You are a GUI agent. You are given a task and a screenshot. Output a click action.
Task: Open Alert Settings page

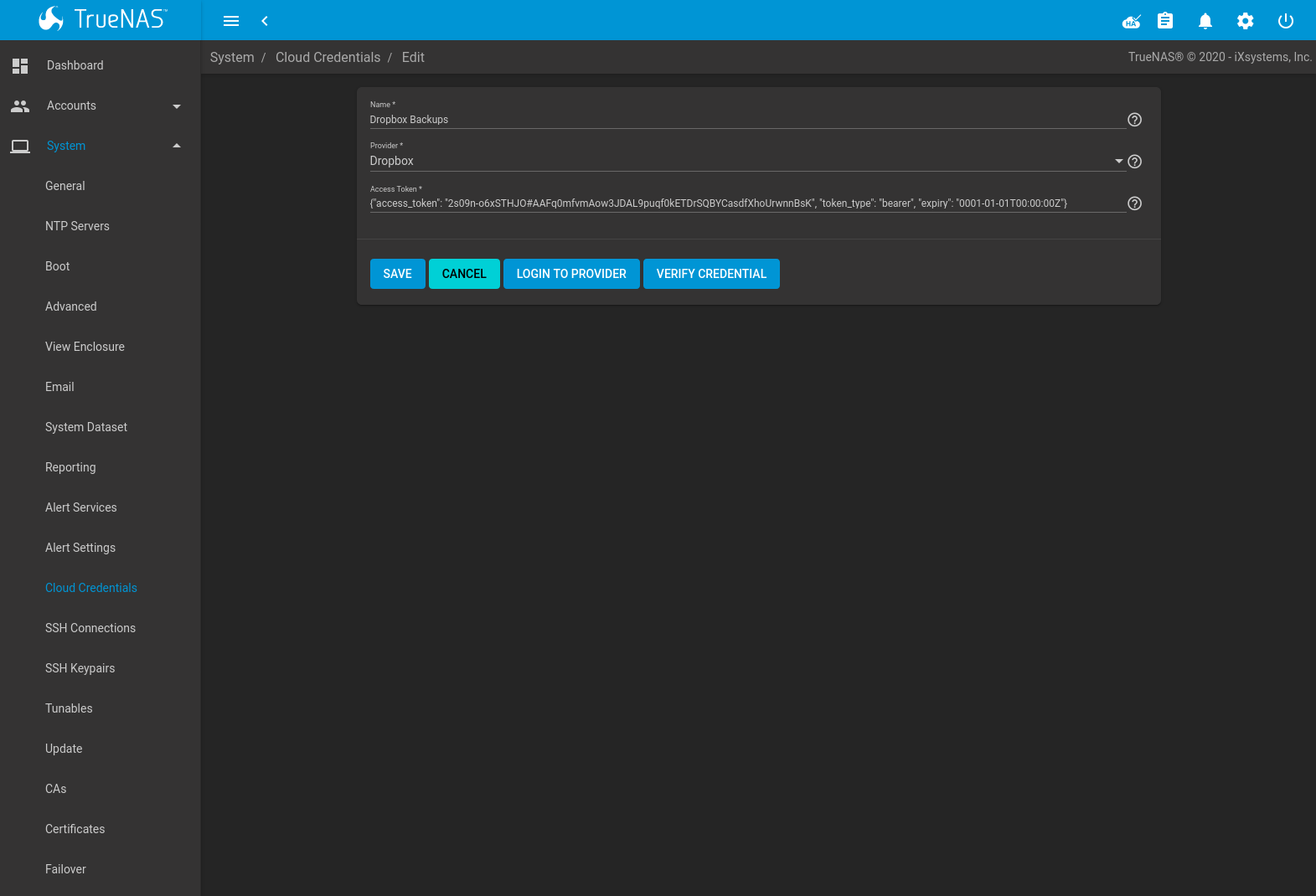(x=80, y=548)
